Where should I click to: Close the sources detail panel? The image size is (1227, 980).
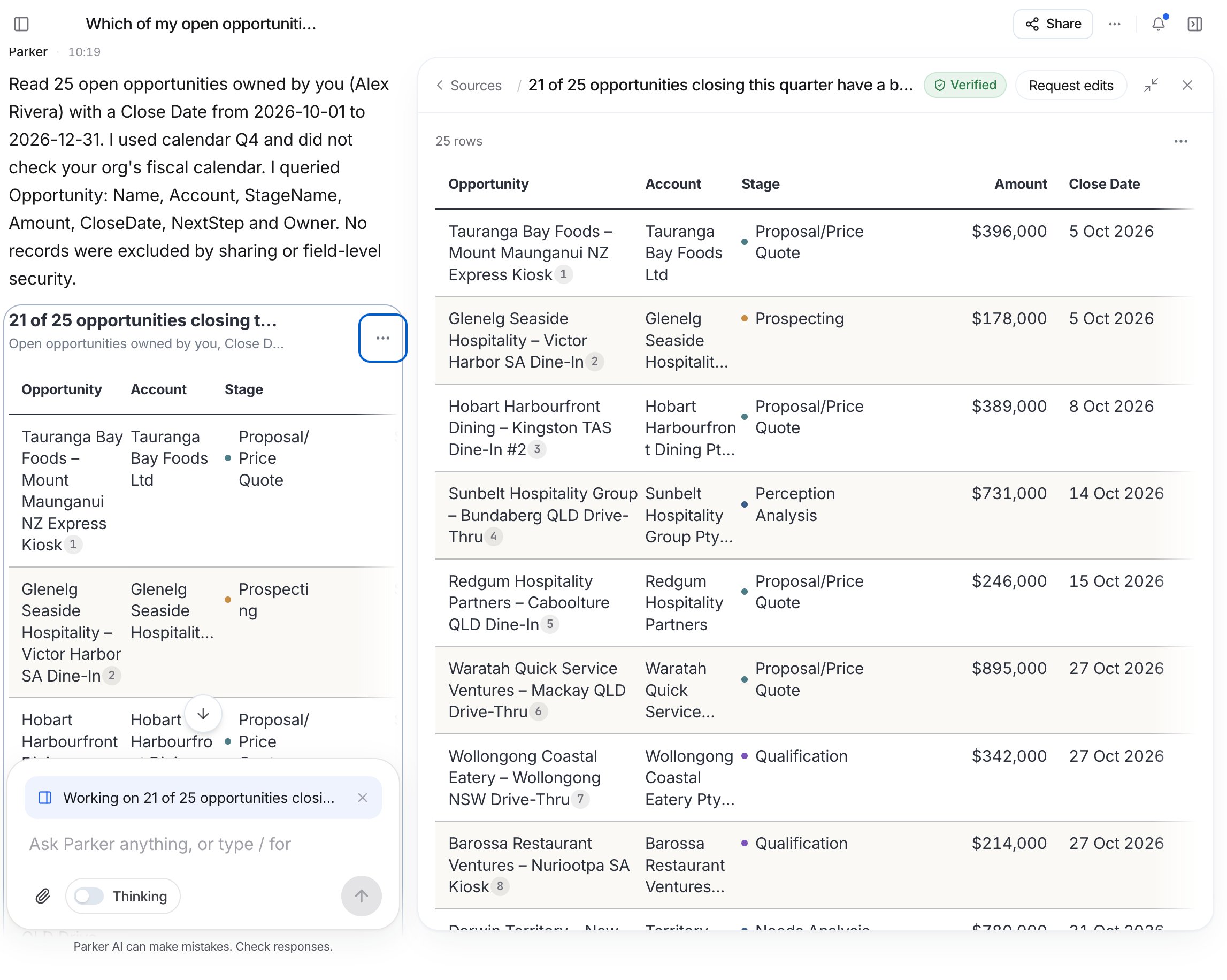1187,86
